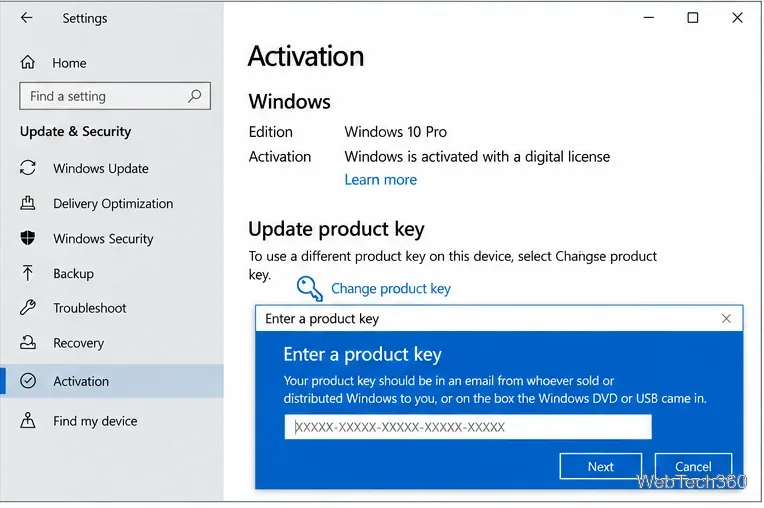Click the 'Enter a product key' dialog title bar text
The width and height of the screenshot is (764, 508).
point(322,319)
